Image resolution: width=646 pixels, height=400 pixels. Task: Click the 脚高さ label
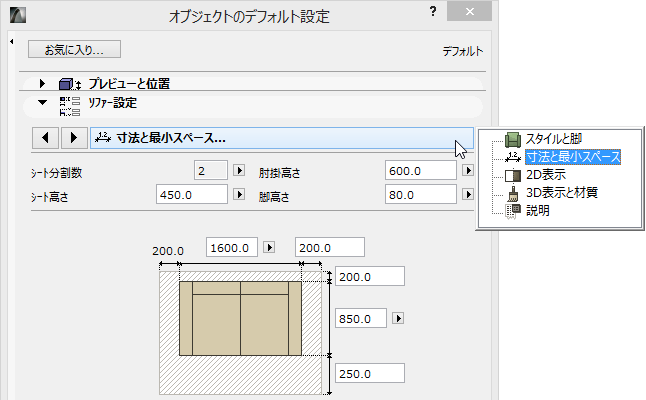tap(274, 197)
